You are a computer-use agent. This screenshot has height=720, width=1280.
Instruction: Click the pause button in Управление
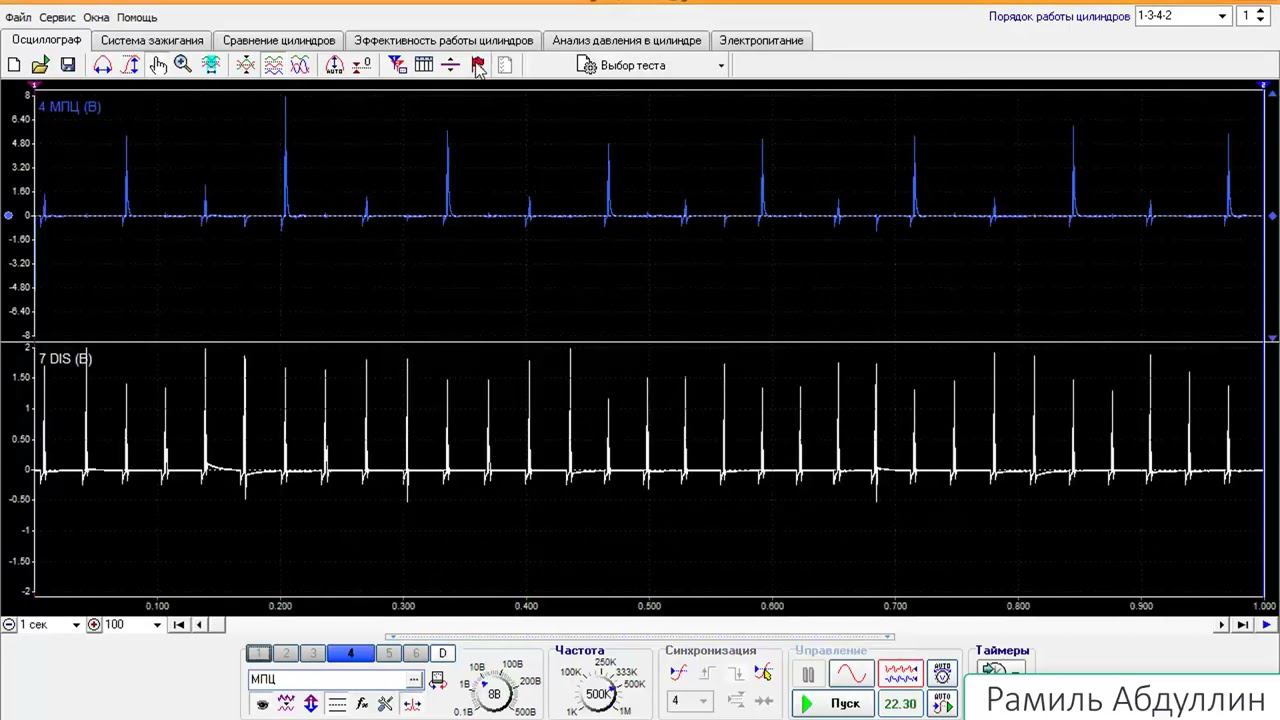pos(808,674)
